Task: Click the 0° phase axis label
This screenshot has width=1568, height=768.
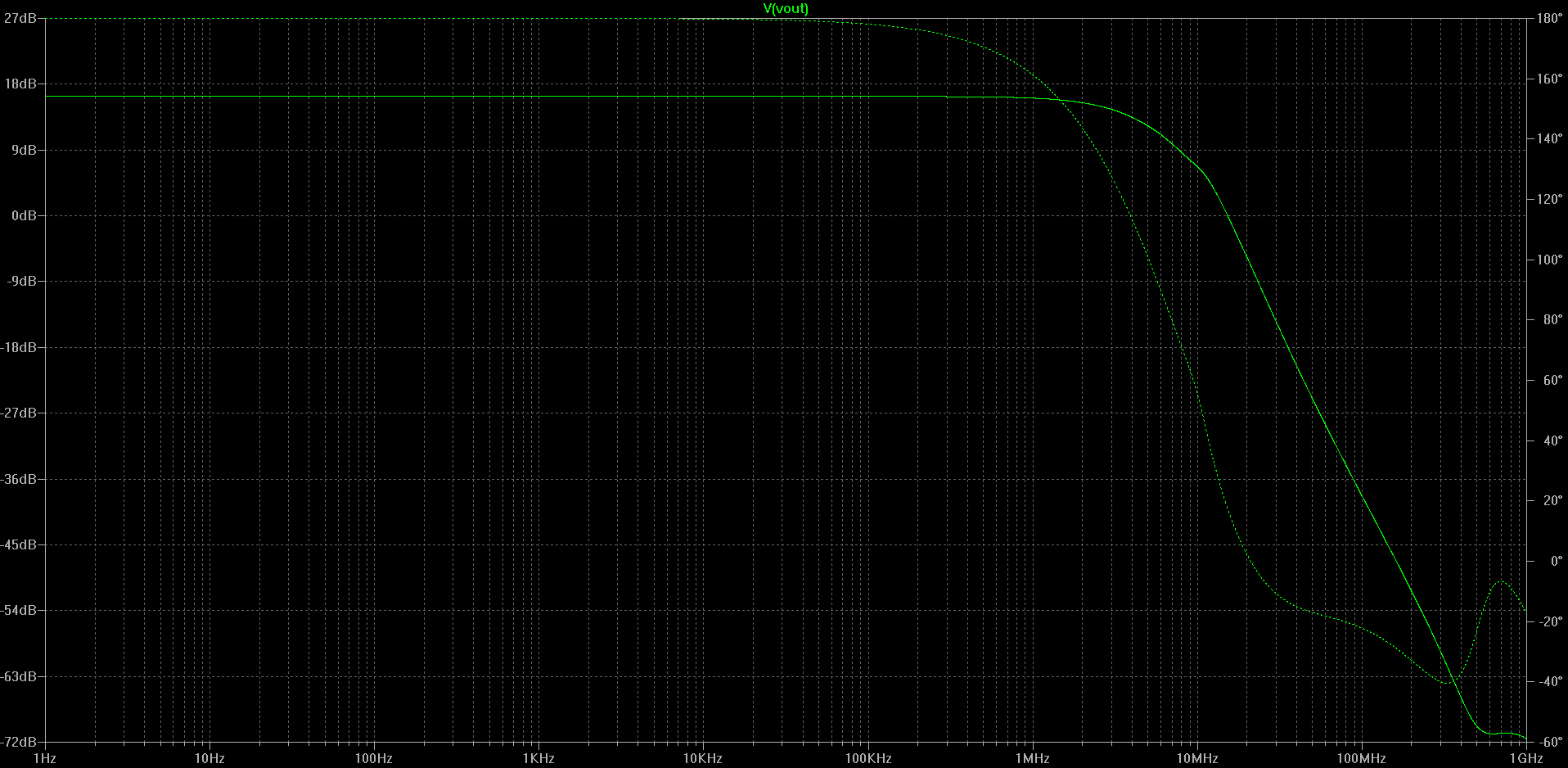Action: point(1555,561)
